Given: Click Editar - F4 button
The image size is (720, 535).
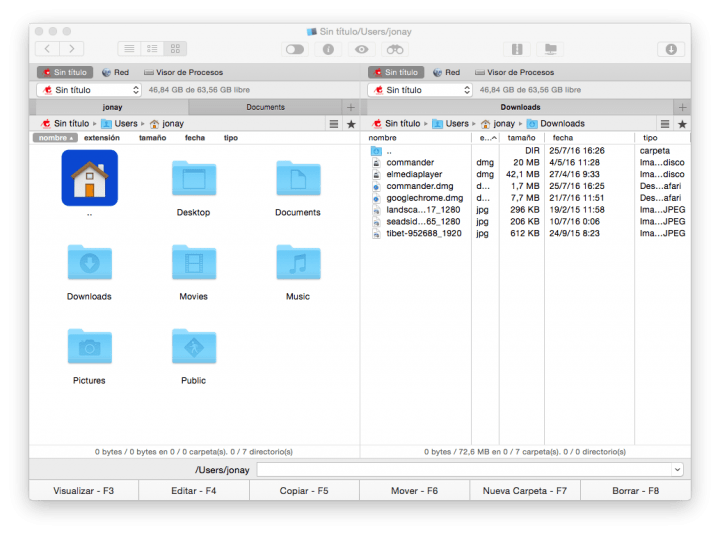Looking at the screenshot, I should (194, 490).
